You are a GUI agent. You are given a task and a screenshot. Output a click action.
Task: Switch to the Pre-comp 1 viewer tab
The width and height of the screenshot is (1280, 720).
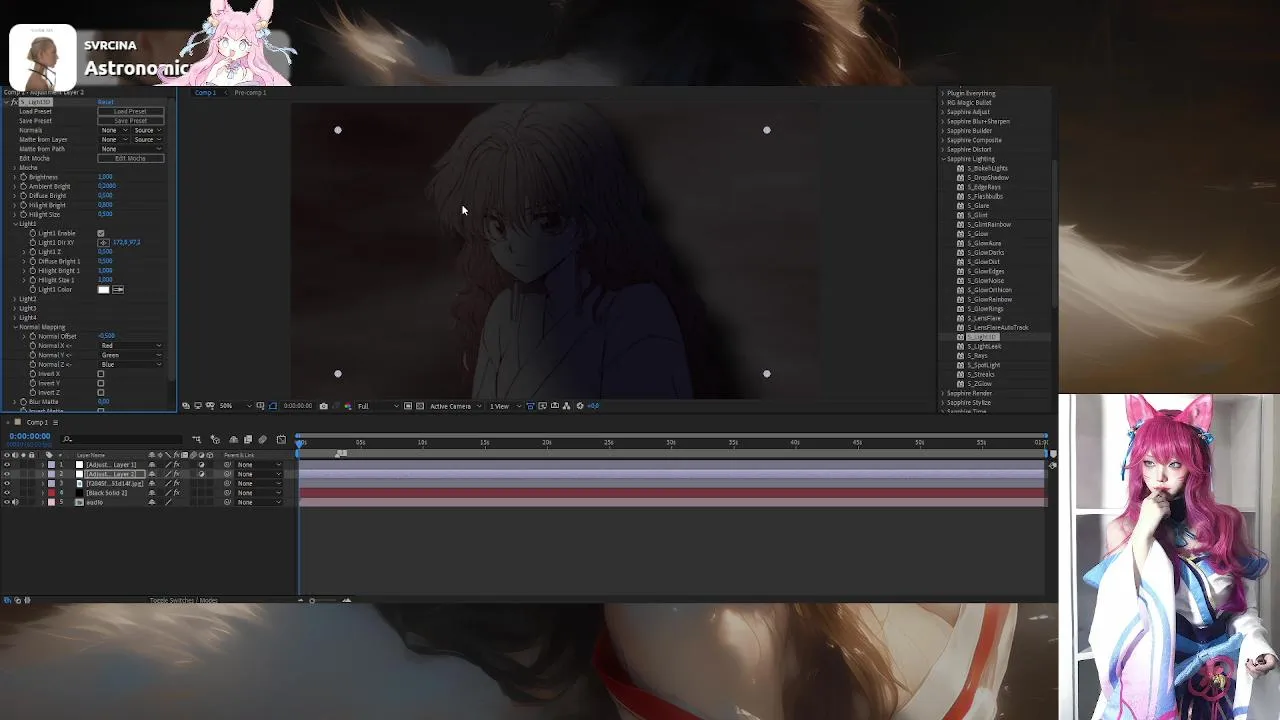click(x=250, y=93)
